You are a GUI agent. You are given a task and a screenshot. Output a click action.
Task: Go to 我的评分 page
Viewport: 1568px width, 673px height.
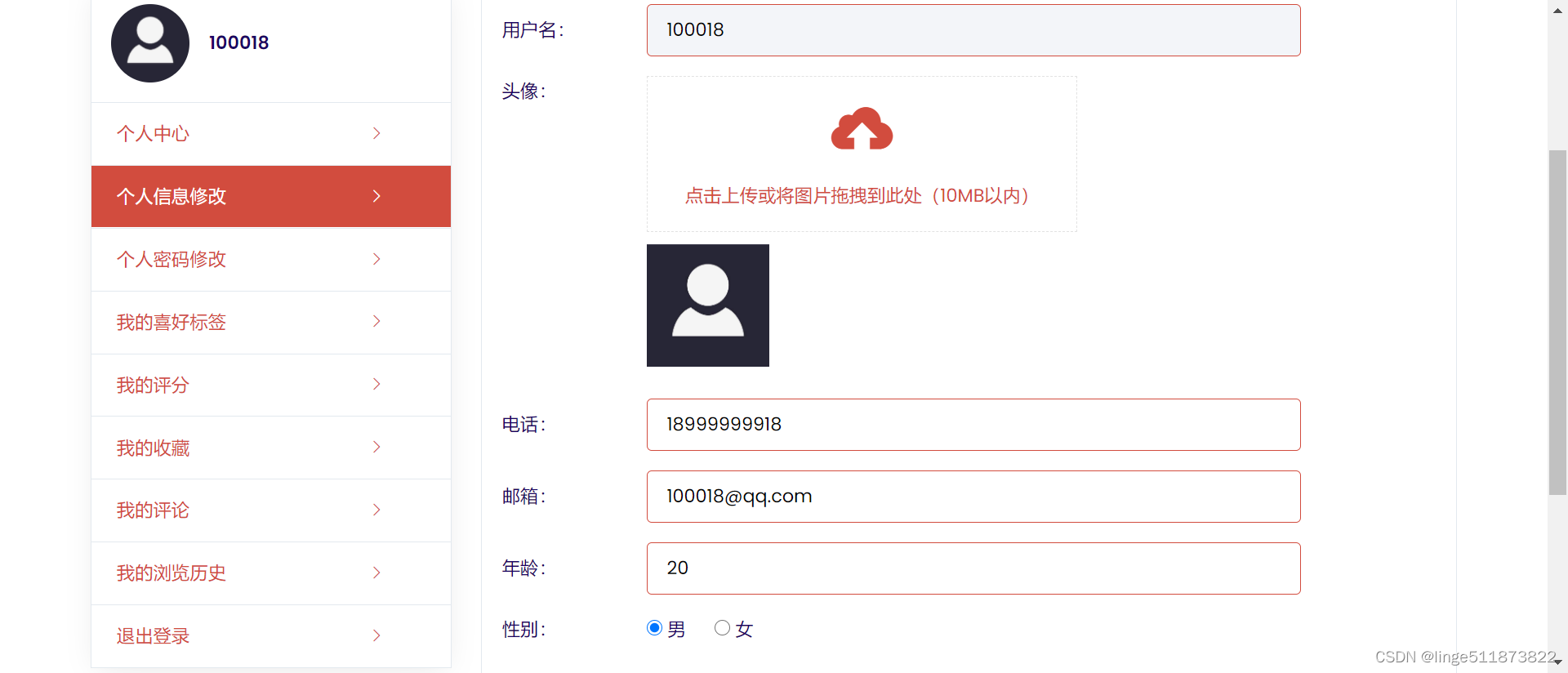point(271,386)
